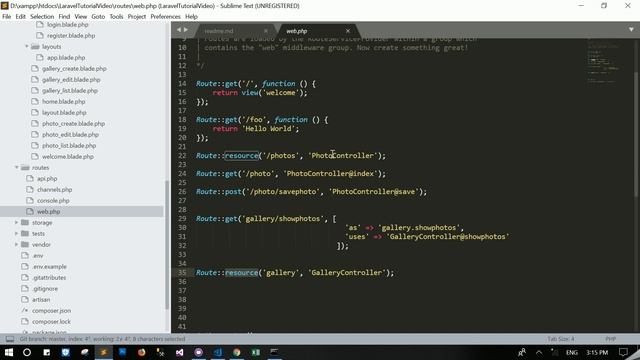This screenshot has height=360, width=640.
Task: Open the Windows notification center icon
Action: [x=623, y=352]
